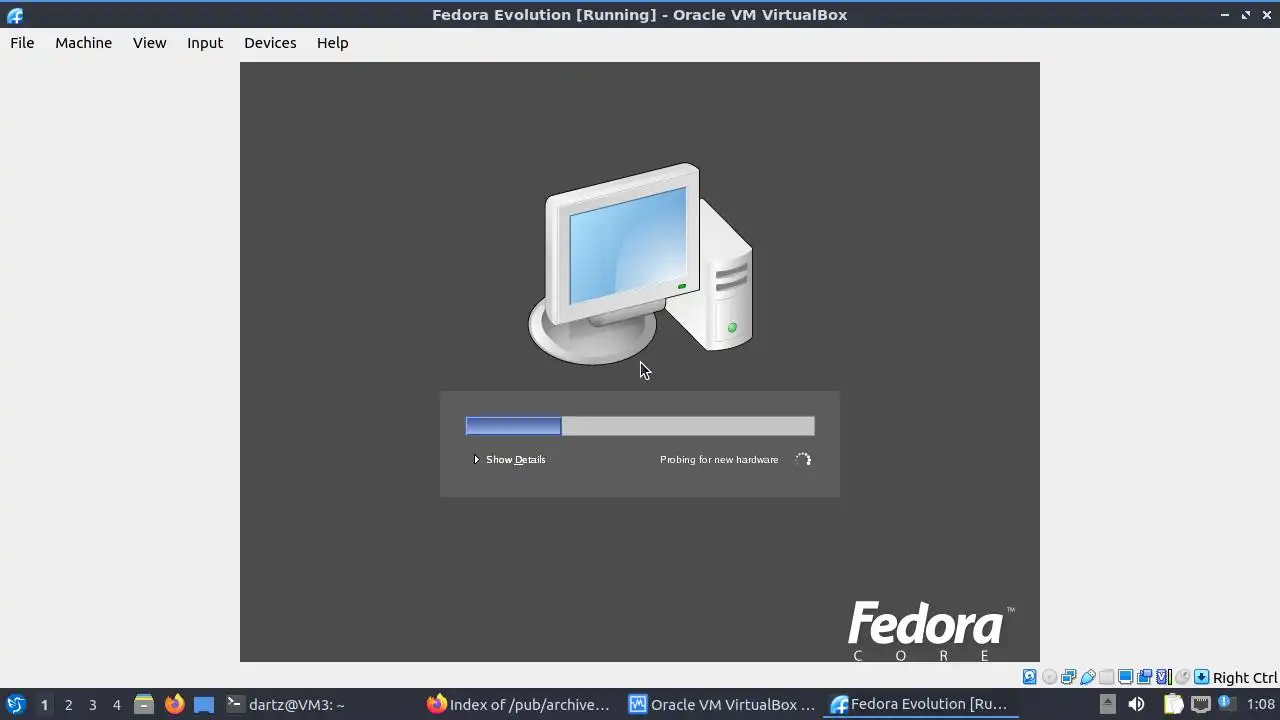Click the clipboard manager tray icon

click(1173, 704)
